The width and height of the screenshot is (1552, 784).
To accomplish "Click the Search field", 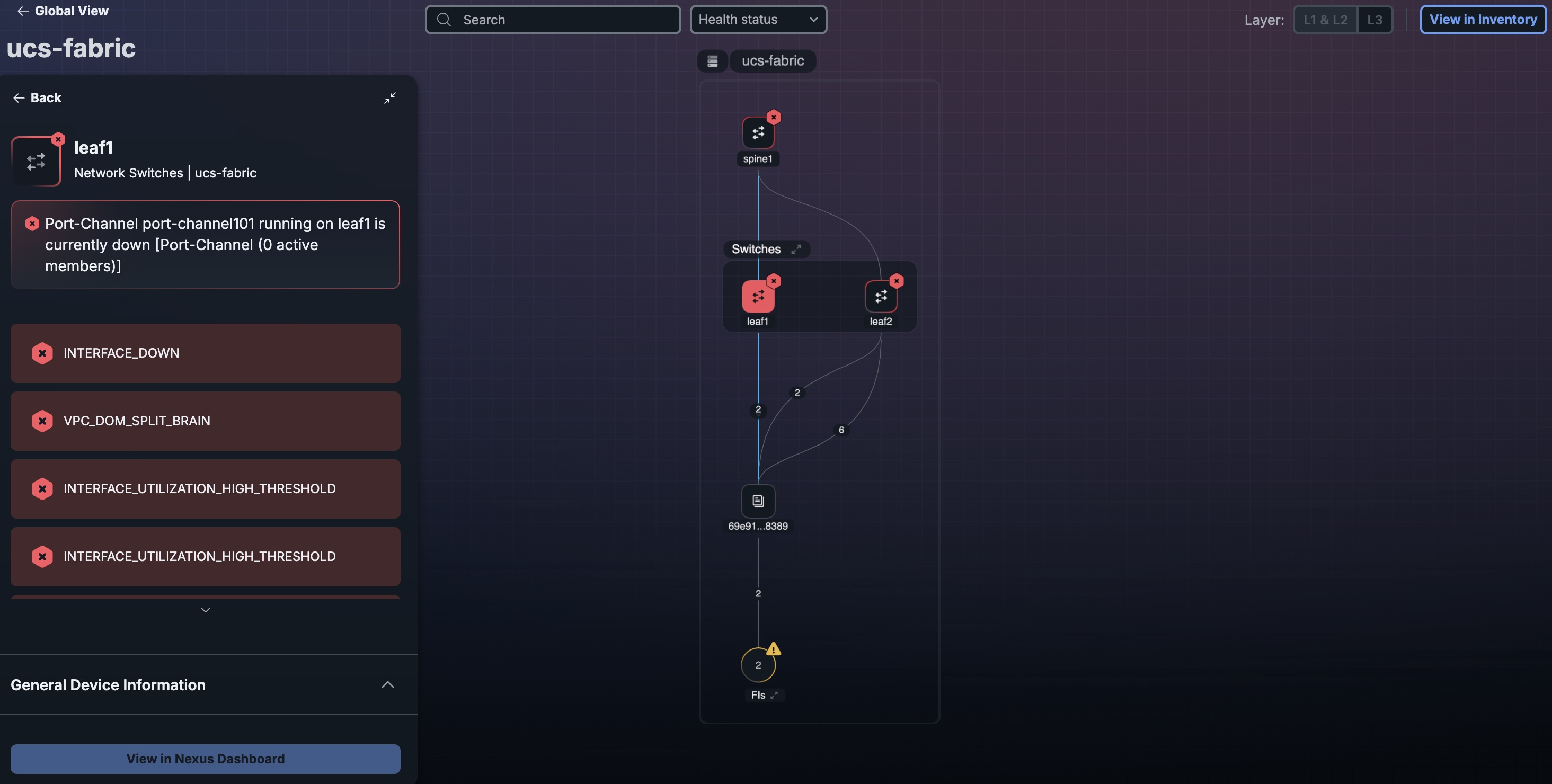I will [x=553, y=20].
